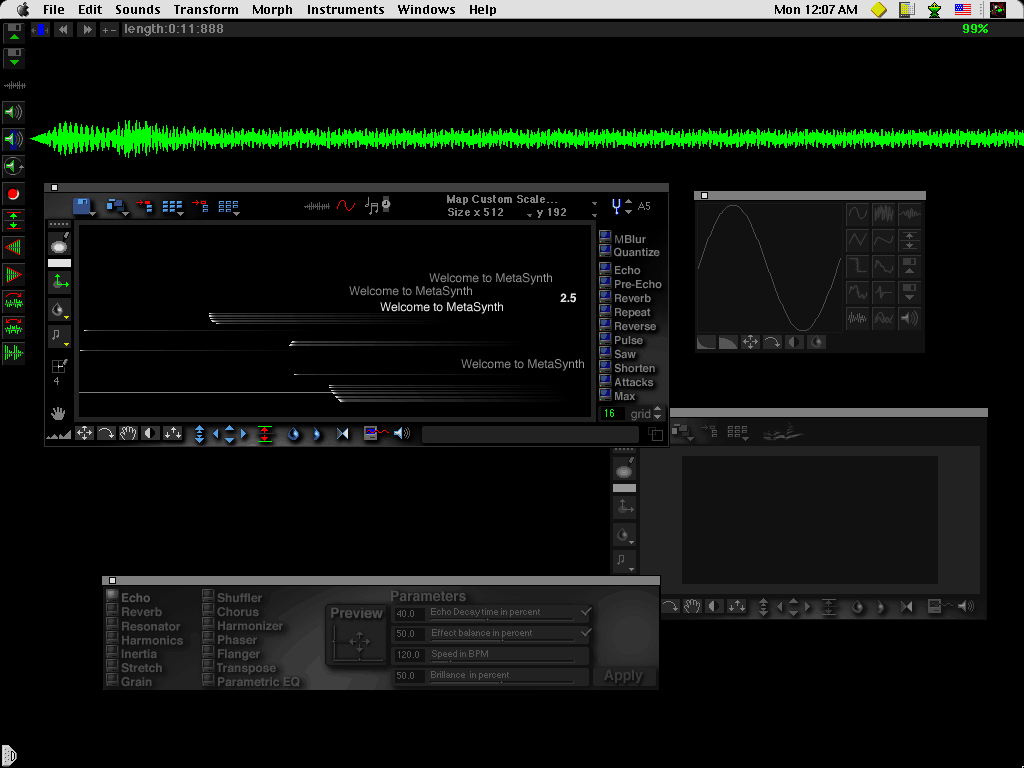Click the blue blur drop icon
The height and width of the screenshot is (768, 1024).
point(294,434)
